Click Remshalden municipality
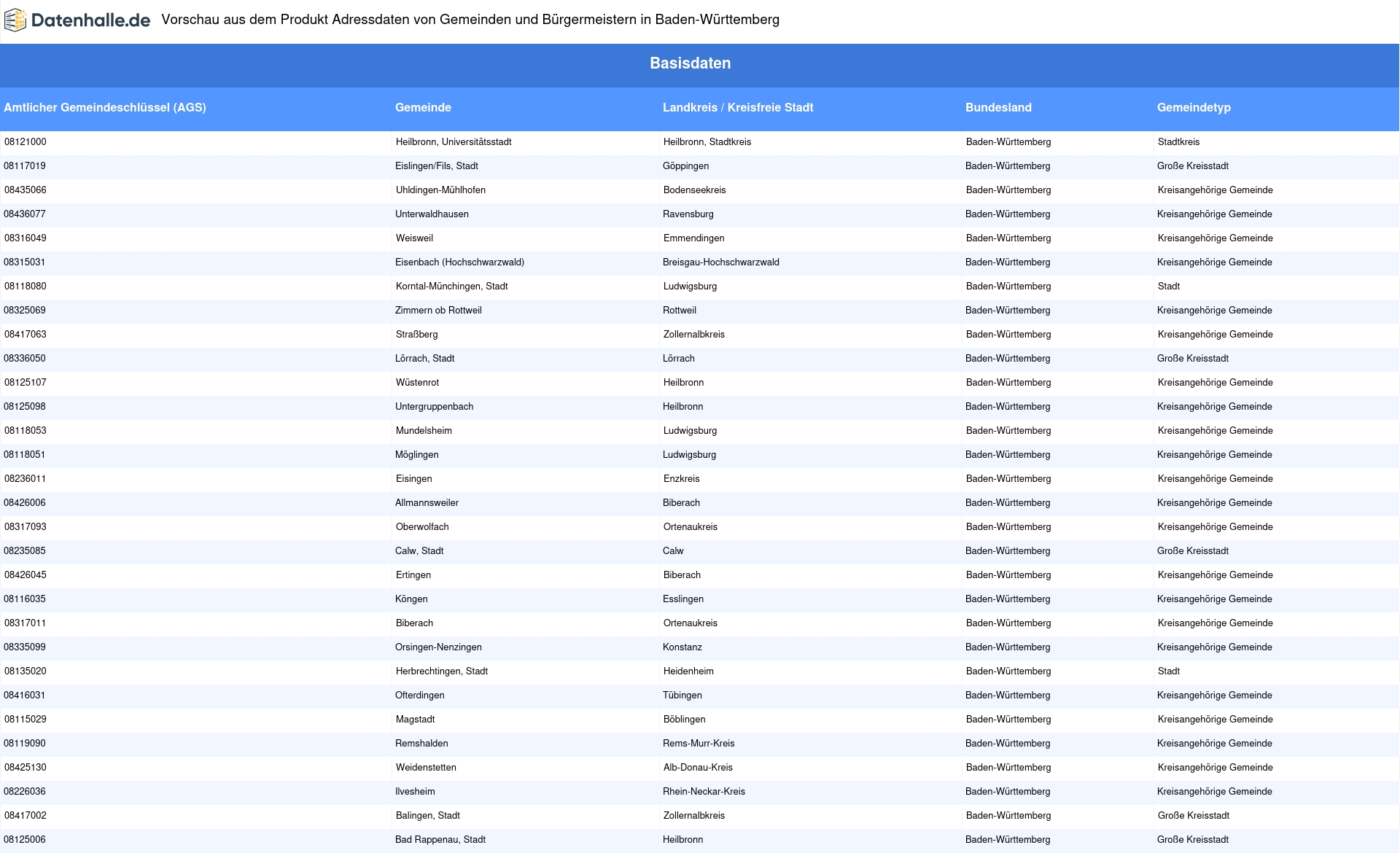This screenshot has height=853, width=1400. (x=421, y=744)
